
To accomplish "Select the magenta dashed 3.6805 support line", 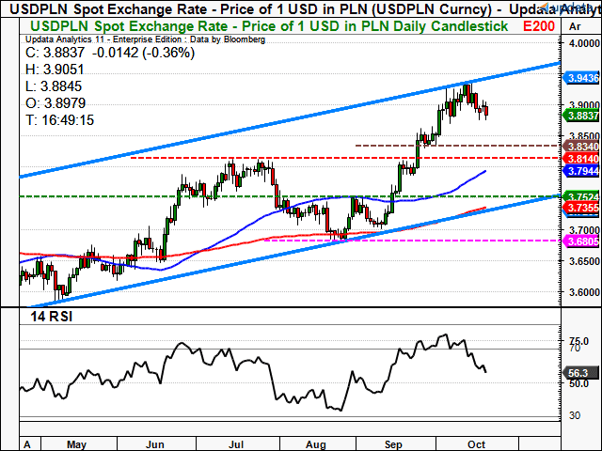I will point(413,241).
